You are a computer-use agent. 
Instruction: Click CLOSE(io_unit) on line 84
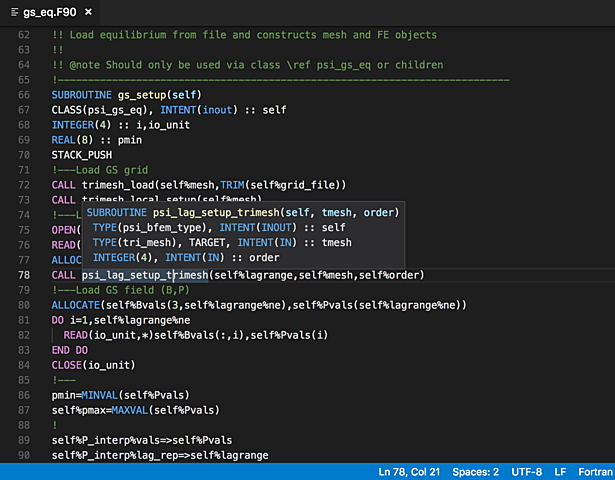(93, 365)
